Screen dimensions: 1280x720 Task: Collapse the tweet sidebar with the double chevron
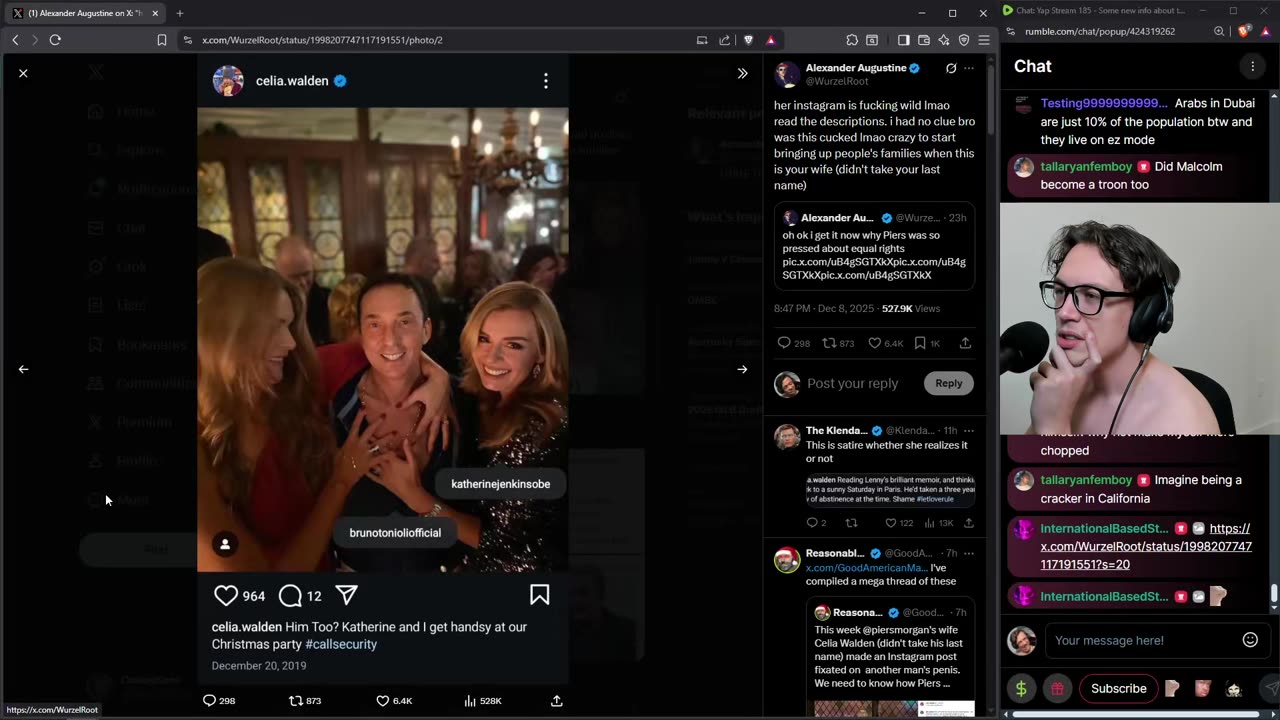click(742, 73)
